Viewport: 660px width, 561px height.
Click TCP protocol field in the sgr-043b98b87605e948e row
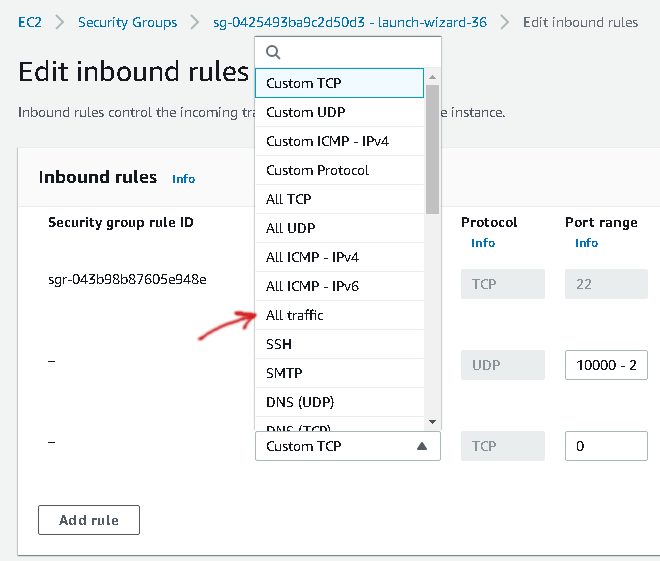[503, 284]
